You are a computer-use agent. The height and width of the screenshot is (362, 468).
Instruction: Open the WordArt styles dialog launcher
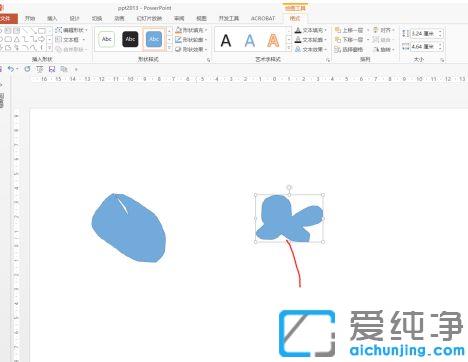click(328, 60)
